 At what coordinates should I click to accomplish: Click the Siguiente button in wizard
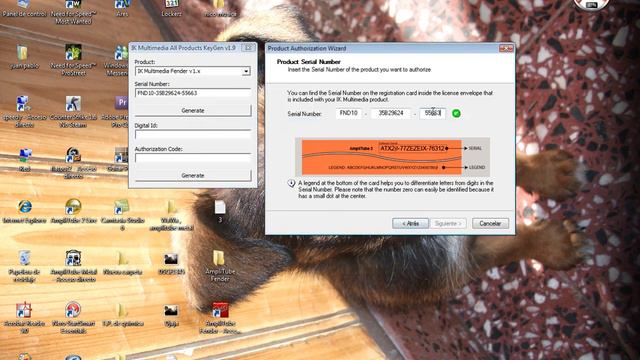(x=448, y=223)
